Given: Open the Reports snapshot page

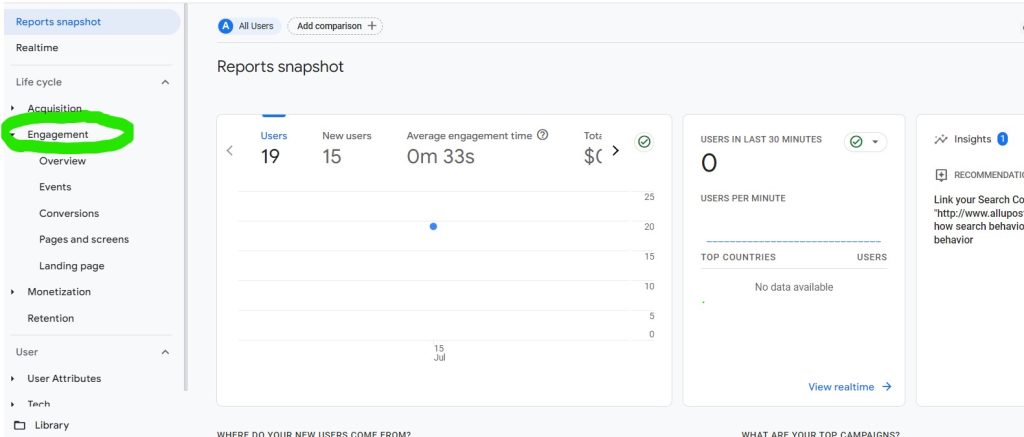Looking at the screenshot, I should [91, 22].
